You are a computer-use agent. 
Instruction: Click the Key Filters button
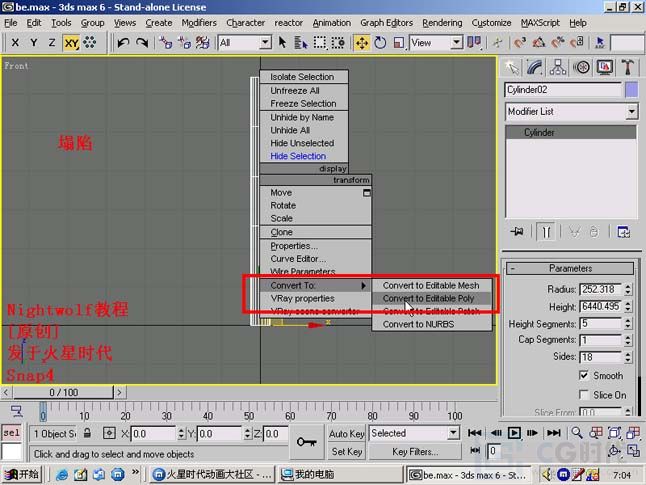[x=414, y=452]
